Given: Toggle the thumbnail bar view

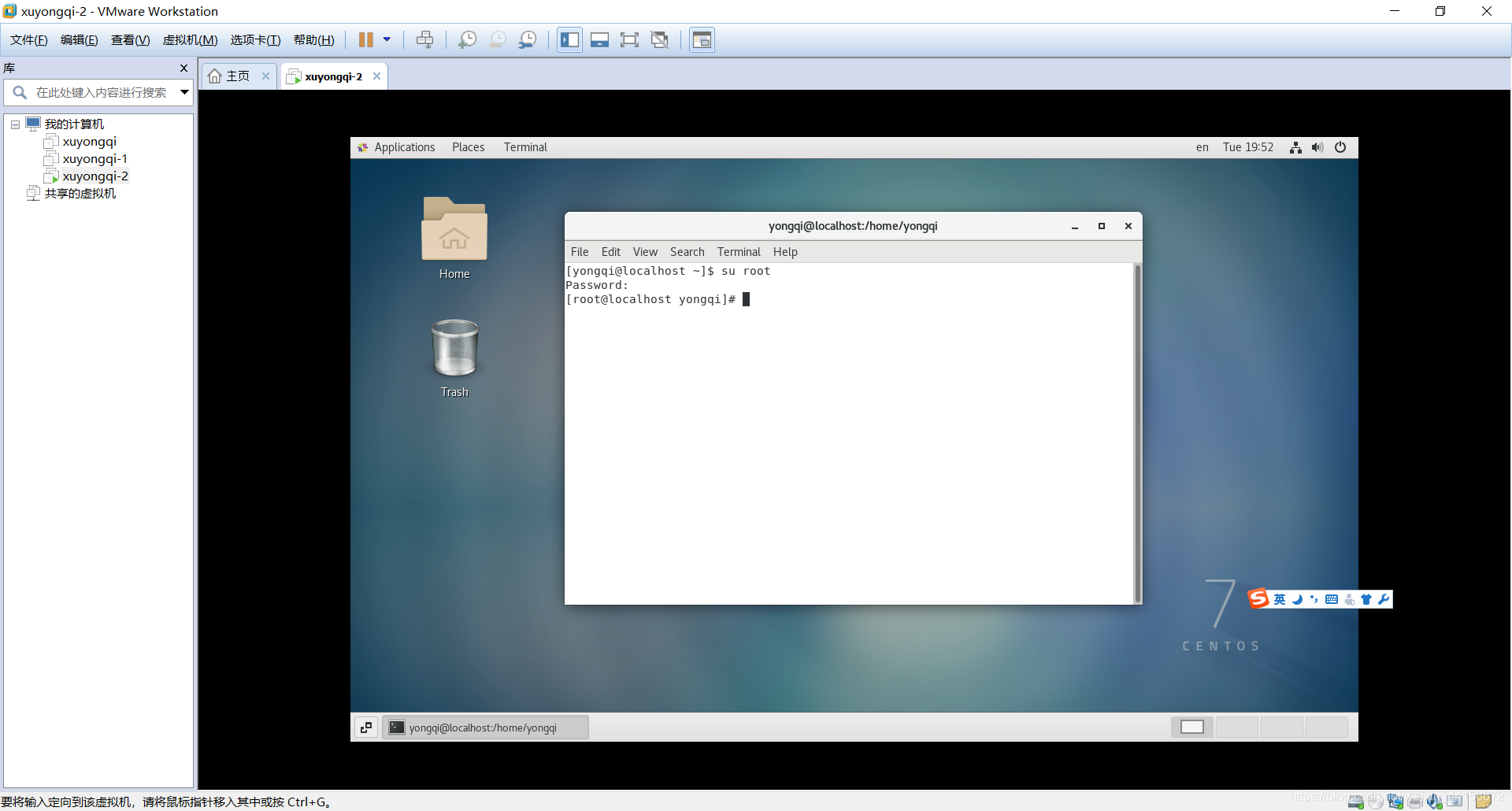Looking at the screenshot, I should 599,39.
